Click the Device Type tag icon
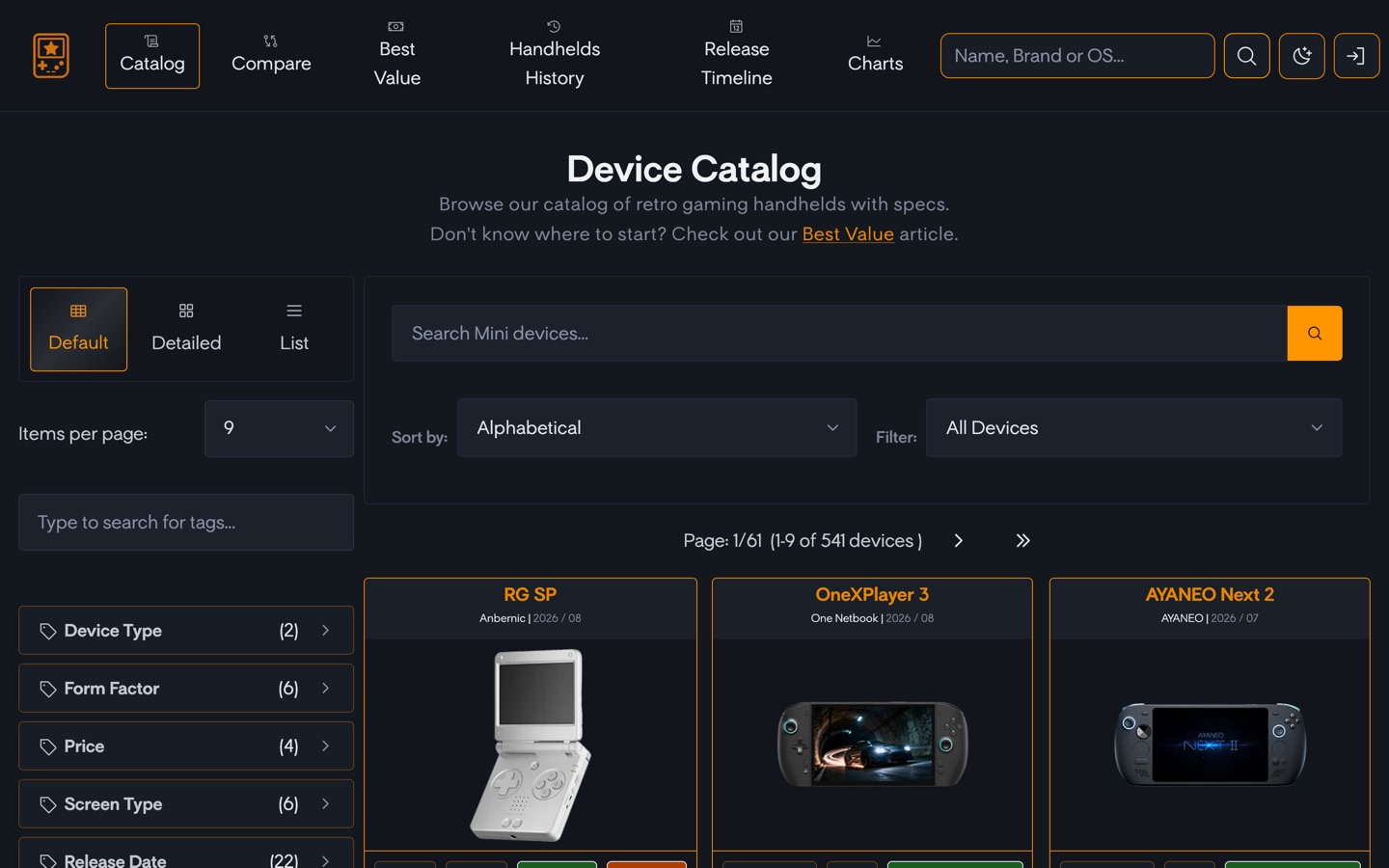Image resolution: width=1389 pixels, height=868 pixels. pos(47,631)
